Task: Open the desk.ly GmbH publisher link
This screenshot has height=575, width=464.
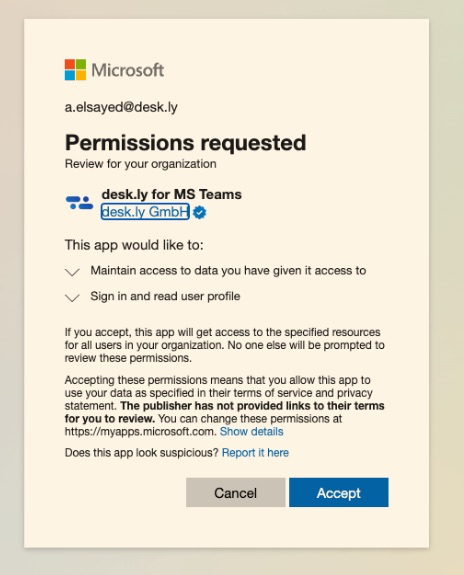Action: [145, 212]
